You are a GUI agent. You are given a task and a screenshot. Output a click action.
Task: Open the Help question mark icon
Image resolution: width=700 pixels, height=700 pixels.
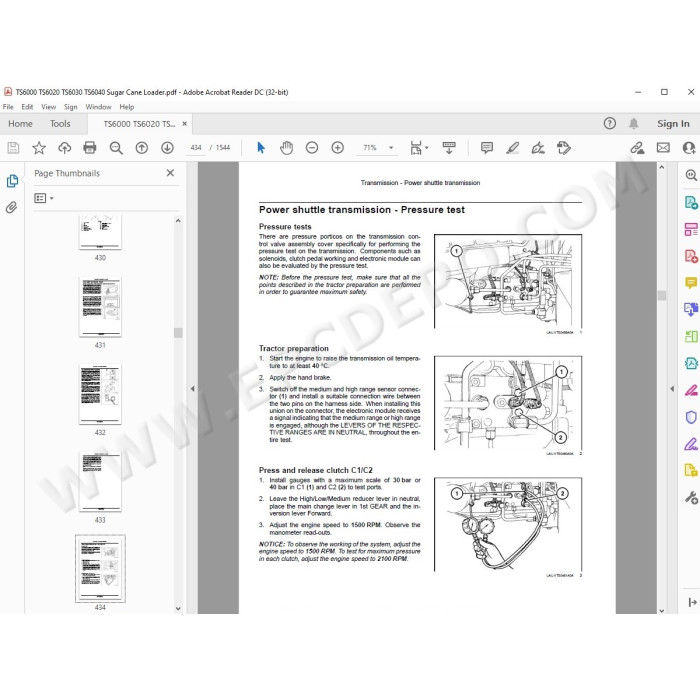tap(609, 124)
